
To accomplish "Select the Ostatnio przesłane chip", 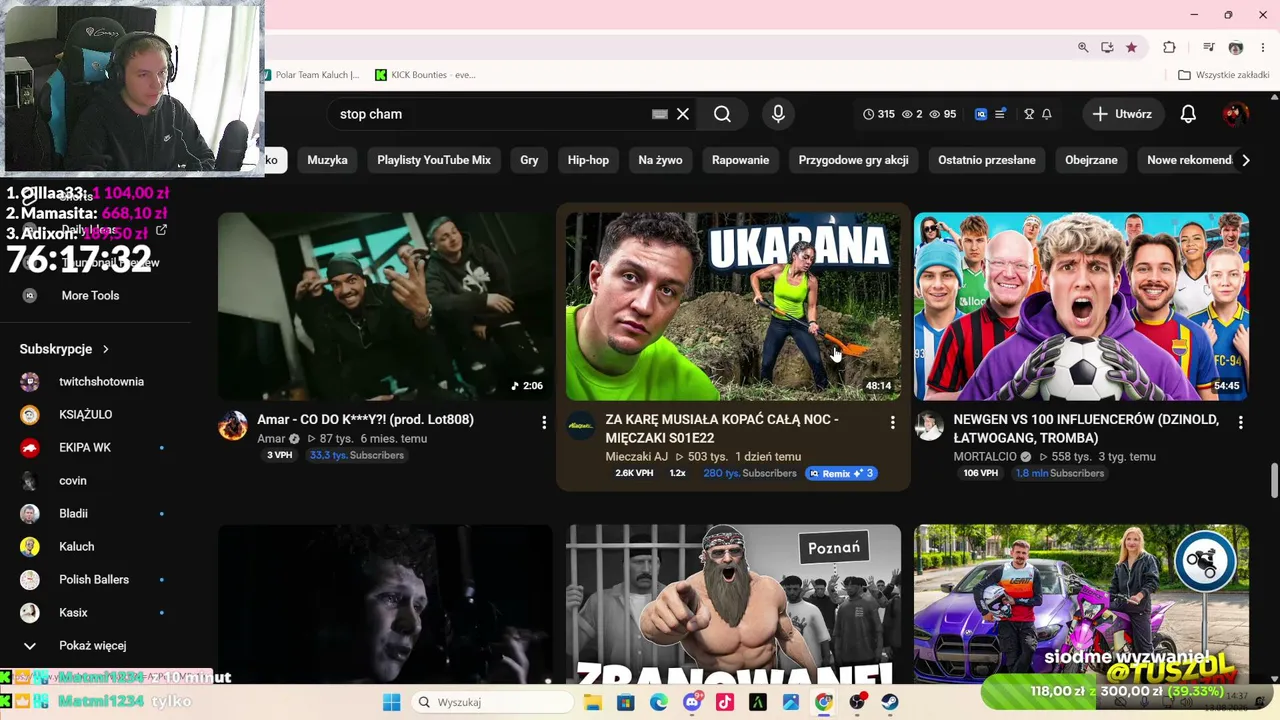I will point(986,160).
